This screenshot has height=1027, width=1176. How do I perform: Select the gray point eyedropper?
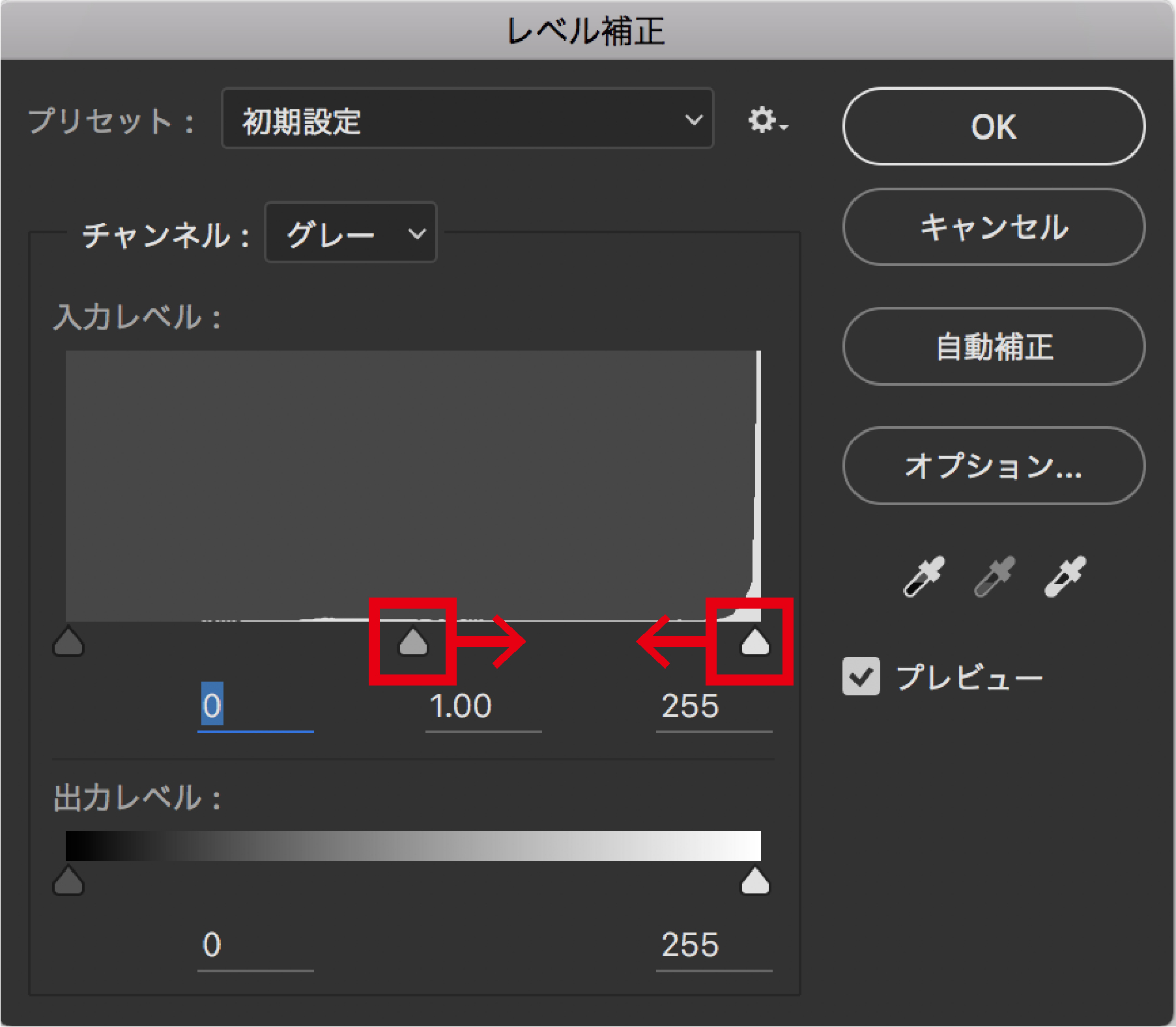[x=995, y=576]
